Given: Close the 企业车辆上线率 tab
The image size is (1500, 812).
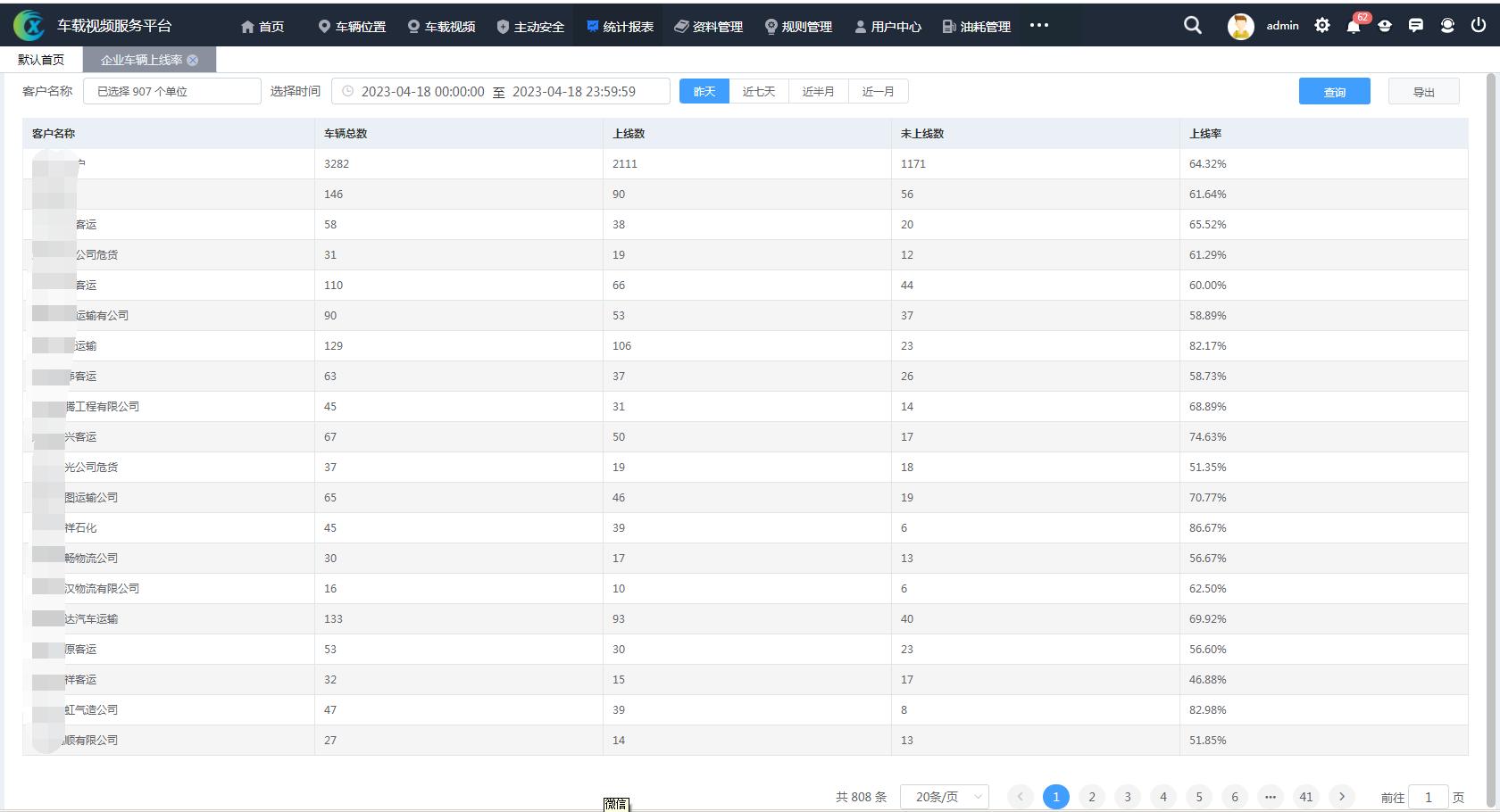Looking at the screenshot, I should (193, 60).
